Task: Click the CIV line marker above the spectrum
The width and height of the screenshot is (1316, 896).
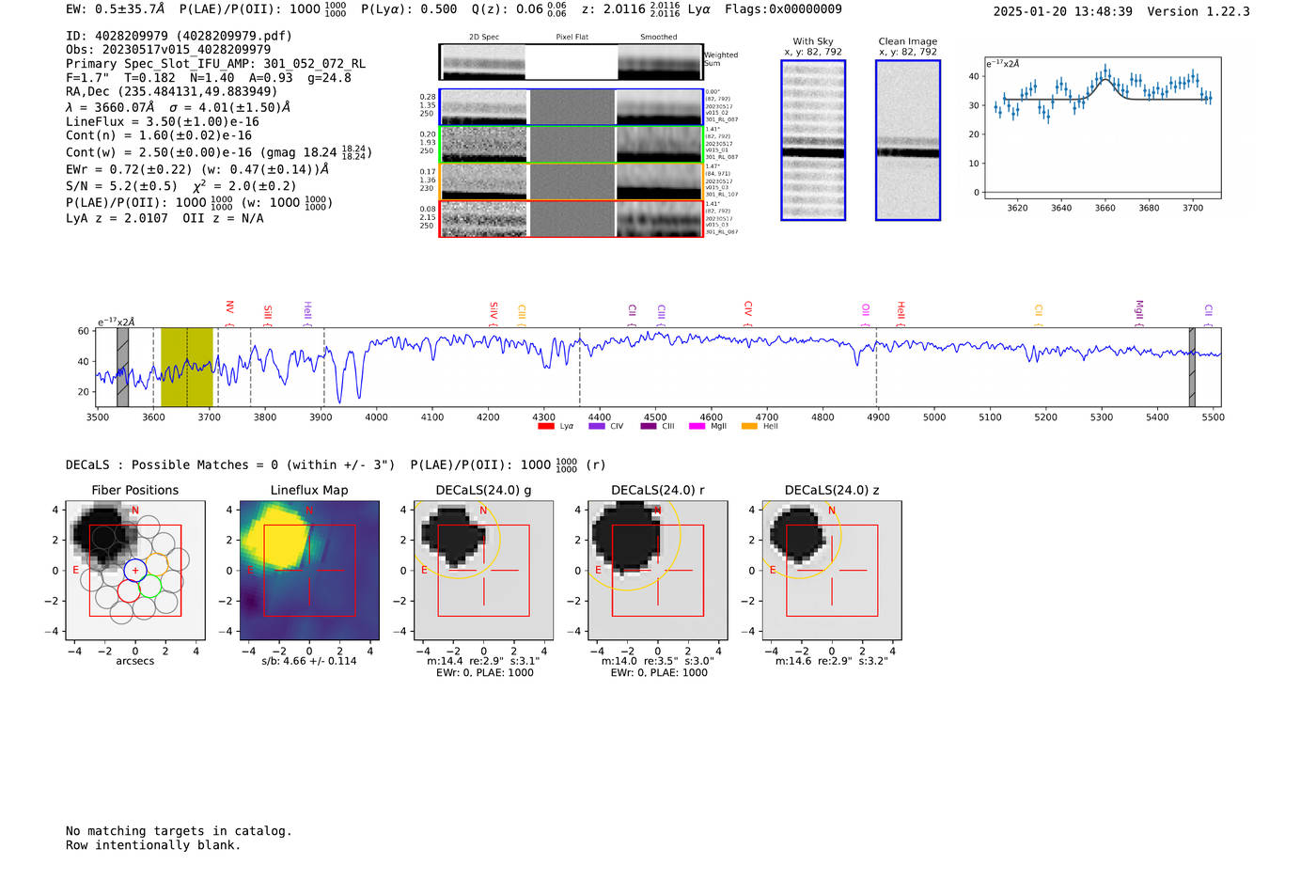Action: click(748, 312)
